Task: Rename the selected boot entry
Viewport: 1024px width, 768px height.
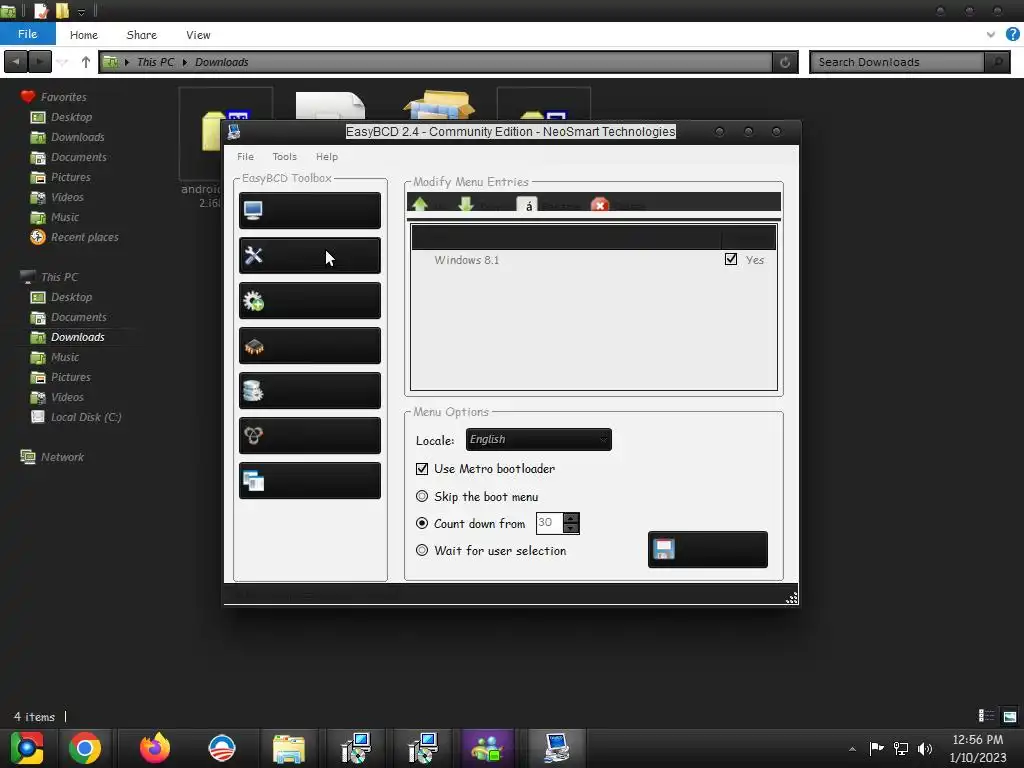Action: [528, 204]
